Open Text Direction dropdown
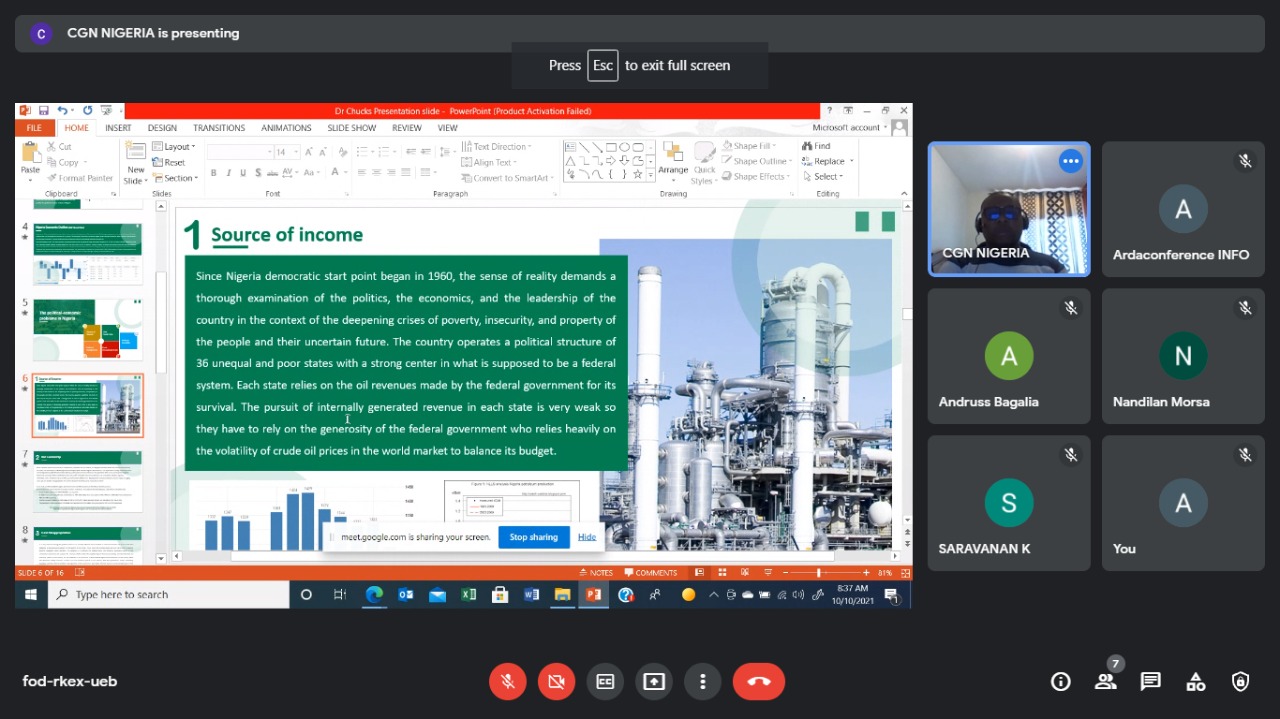Image resolution: width=1280 pixels, height=719 pixels. pyautogui.click(x=496, y=147)
